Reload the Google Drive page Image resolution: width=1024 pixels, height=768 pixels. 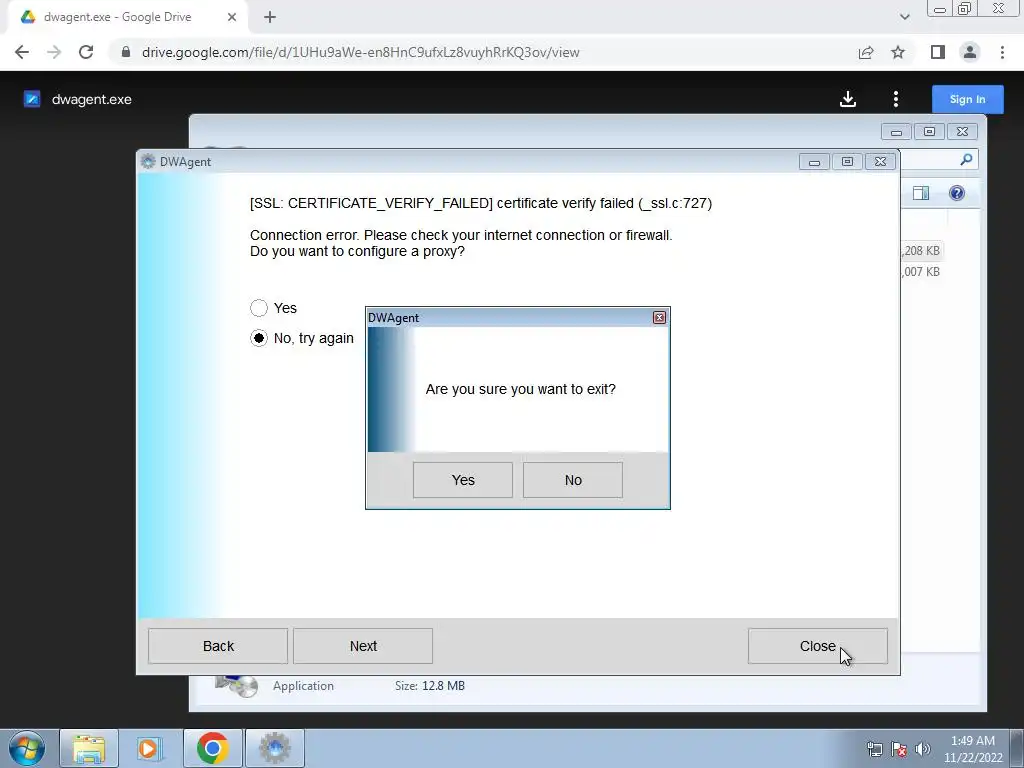(x=86, y=52)
